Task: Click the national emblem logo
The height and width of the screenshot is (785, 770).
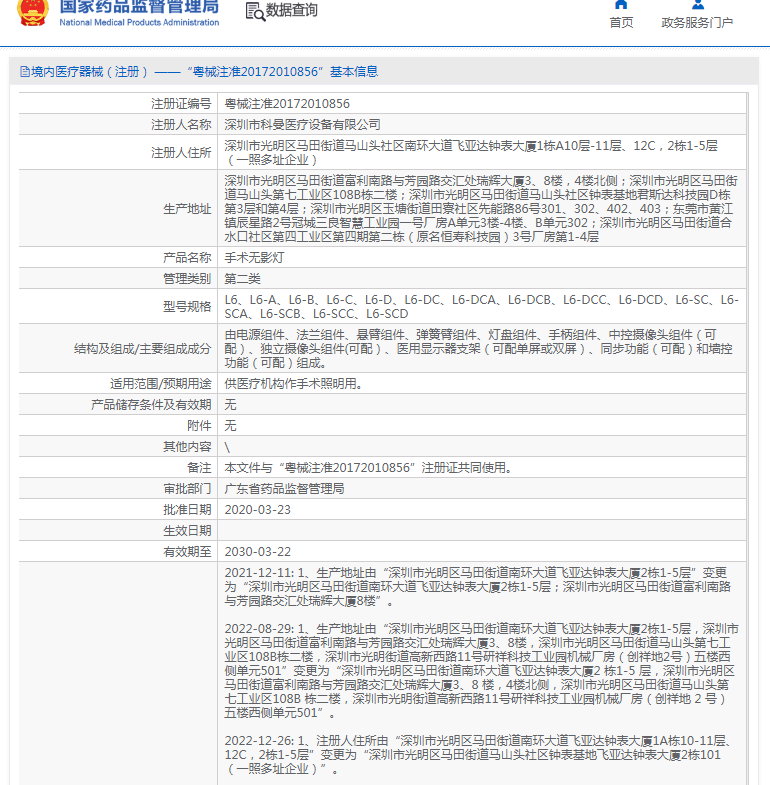Action: coord(33,11)
